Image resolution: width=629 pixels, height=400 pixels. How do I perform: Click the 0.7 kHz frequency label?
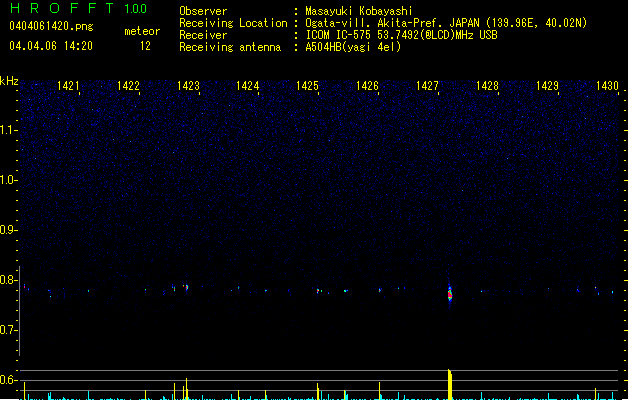(9, 330)
